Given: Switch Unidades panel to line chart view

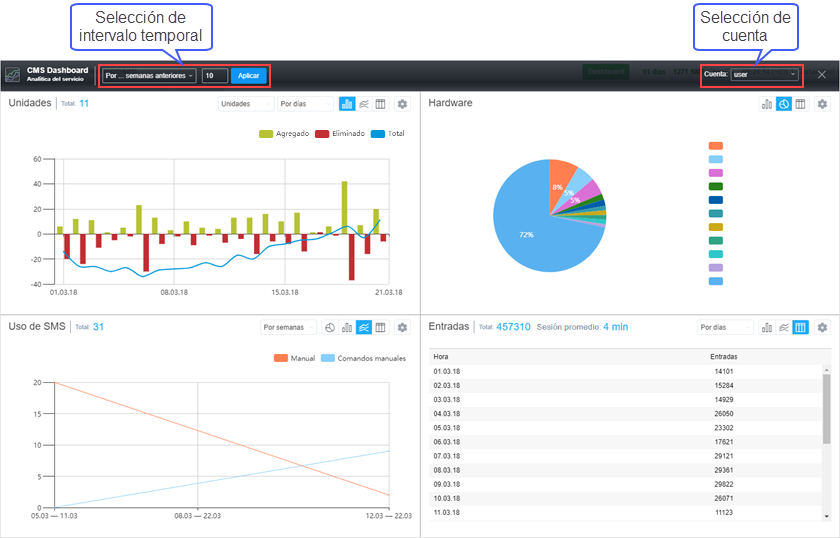Looking at the screenshot, I should 364,104.
